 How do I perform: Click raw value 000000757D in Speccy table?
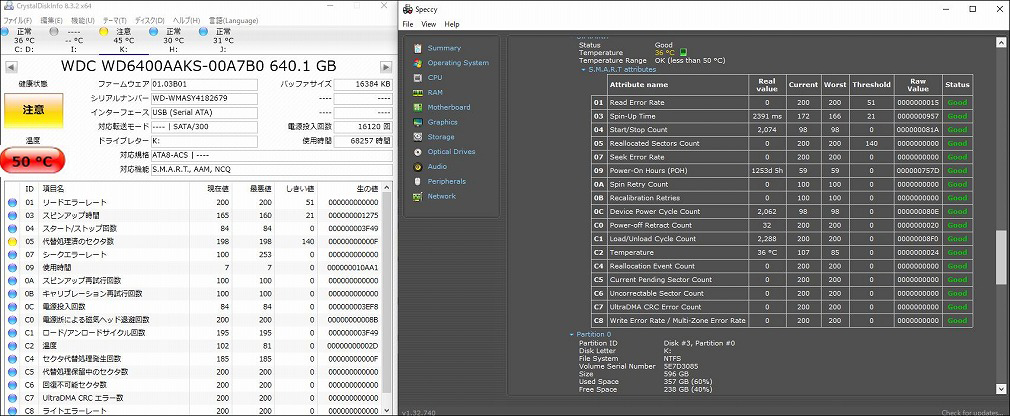(919, 171)
